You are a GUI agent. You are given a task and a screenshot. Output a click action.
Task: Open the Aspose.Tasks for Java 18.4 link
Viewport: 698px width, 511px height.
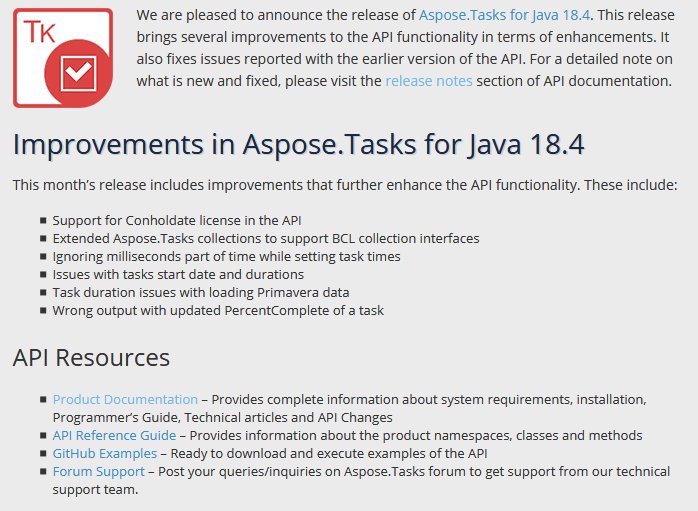point(504,15)
